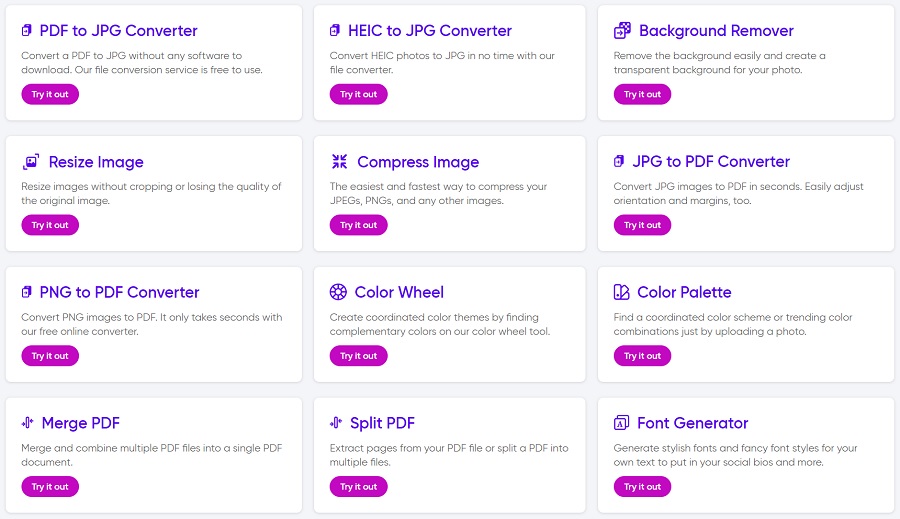Click the Color Wheel icon
900x519 pixels.
(337, 293)
